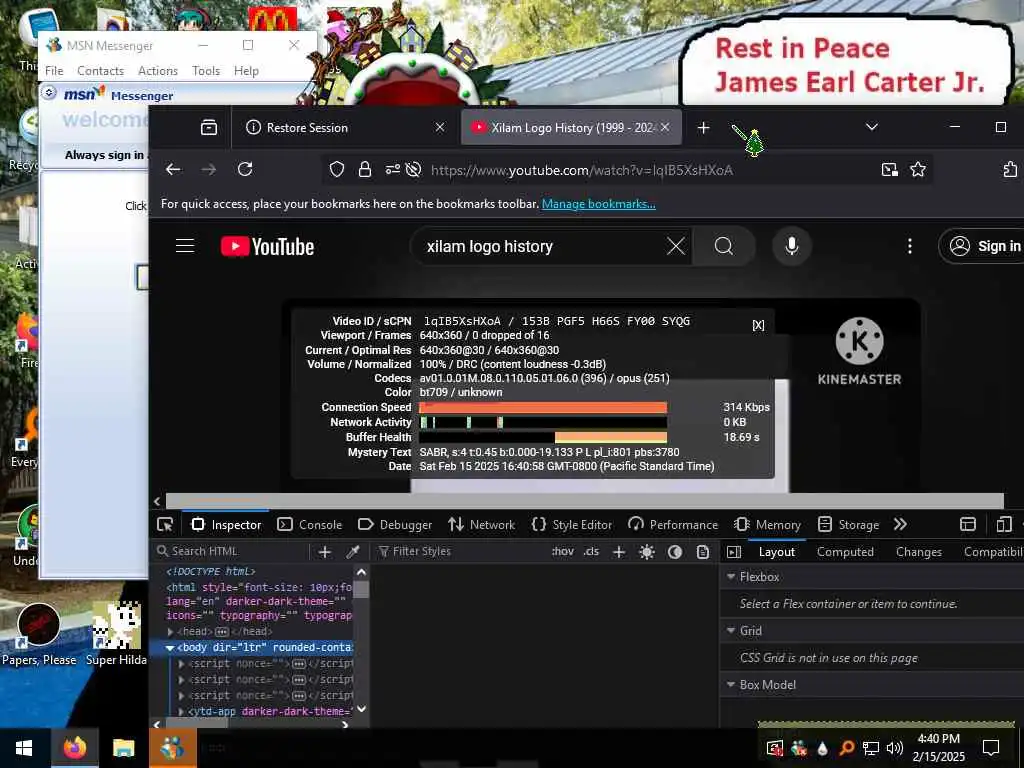List all tabs using the chevron dropdown
This screenshot has width=1024, height=768.
click(x=872, y=127)
